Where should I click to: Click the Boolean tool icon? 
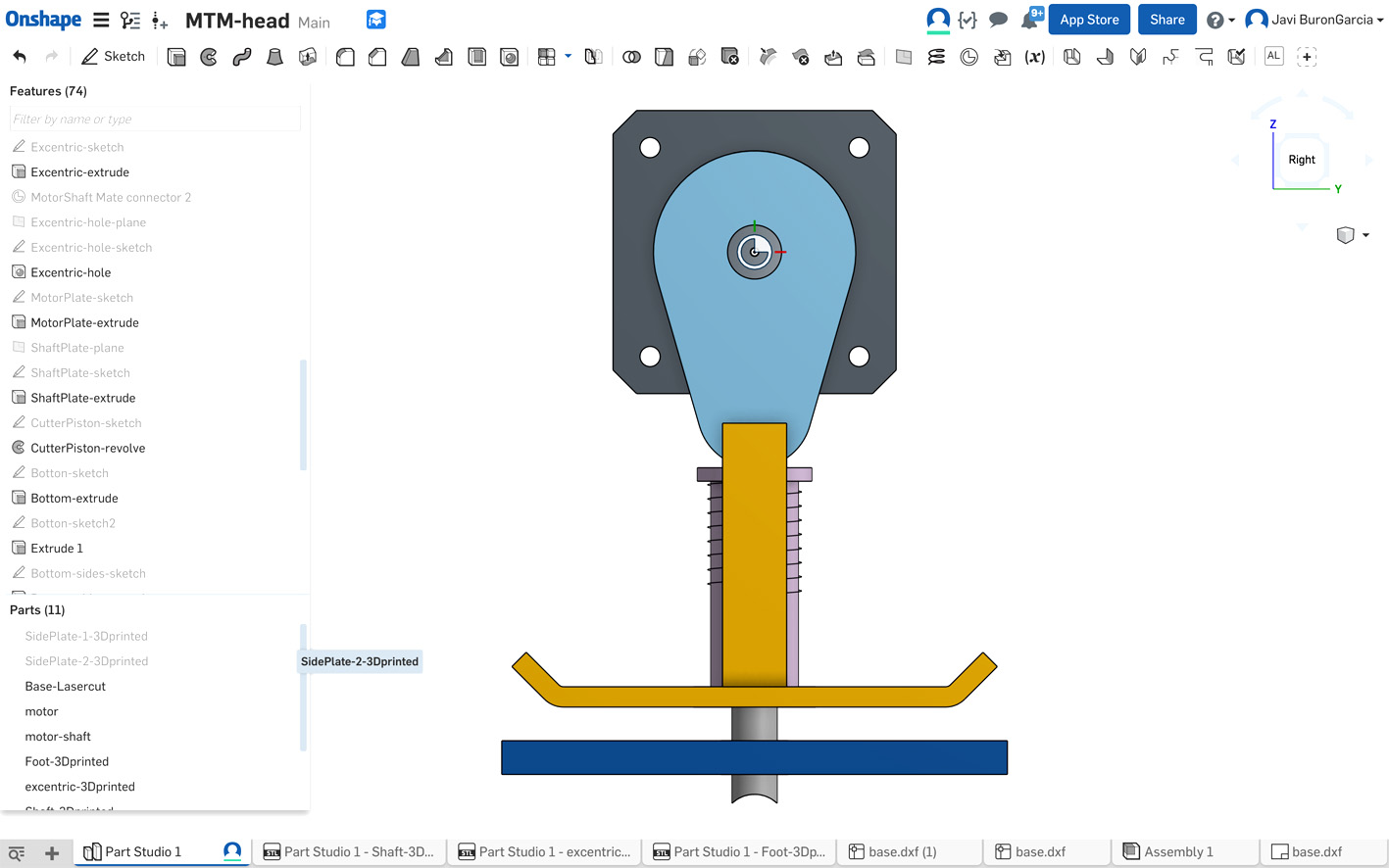631,57
